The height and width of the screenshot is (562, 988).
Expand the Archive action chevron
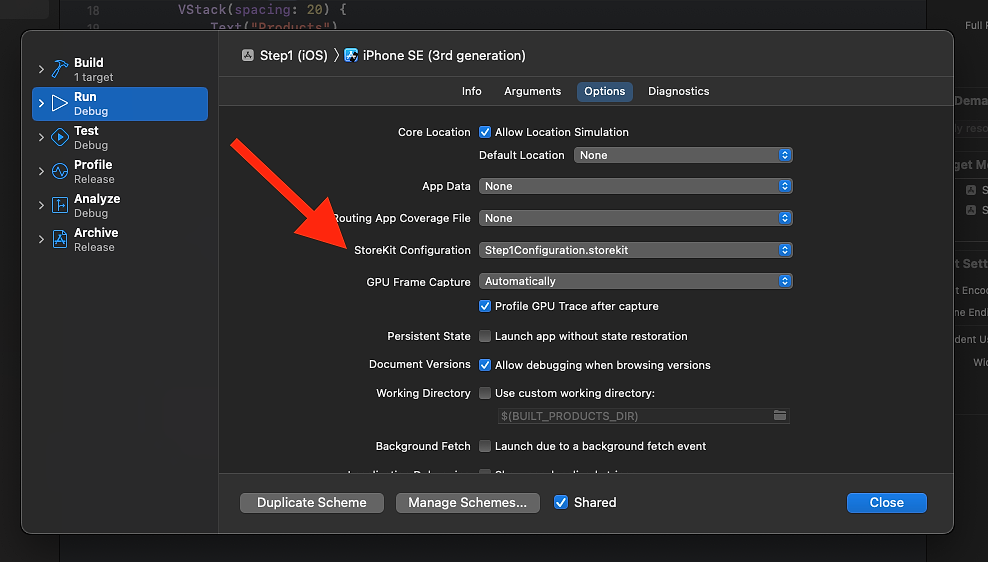(x=42, y=239)
